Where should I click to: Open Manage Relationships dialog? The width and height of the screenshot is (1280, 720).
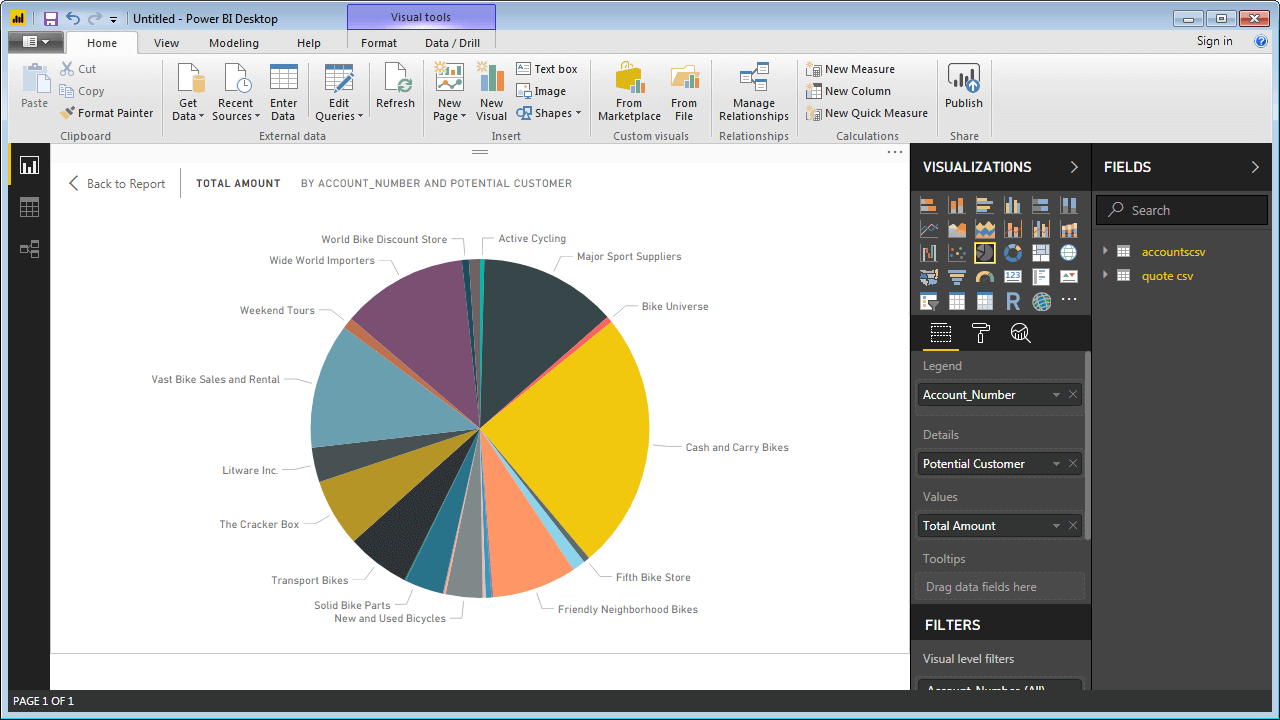(753, 92)
